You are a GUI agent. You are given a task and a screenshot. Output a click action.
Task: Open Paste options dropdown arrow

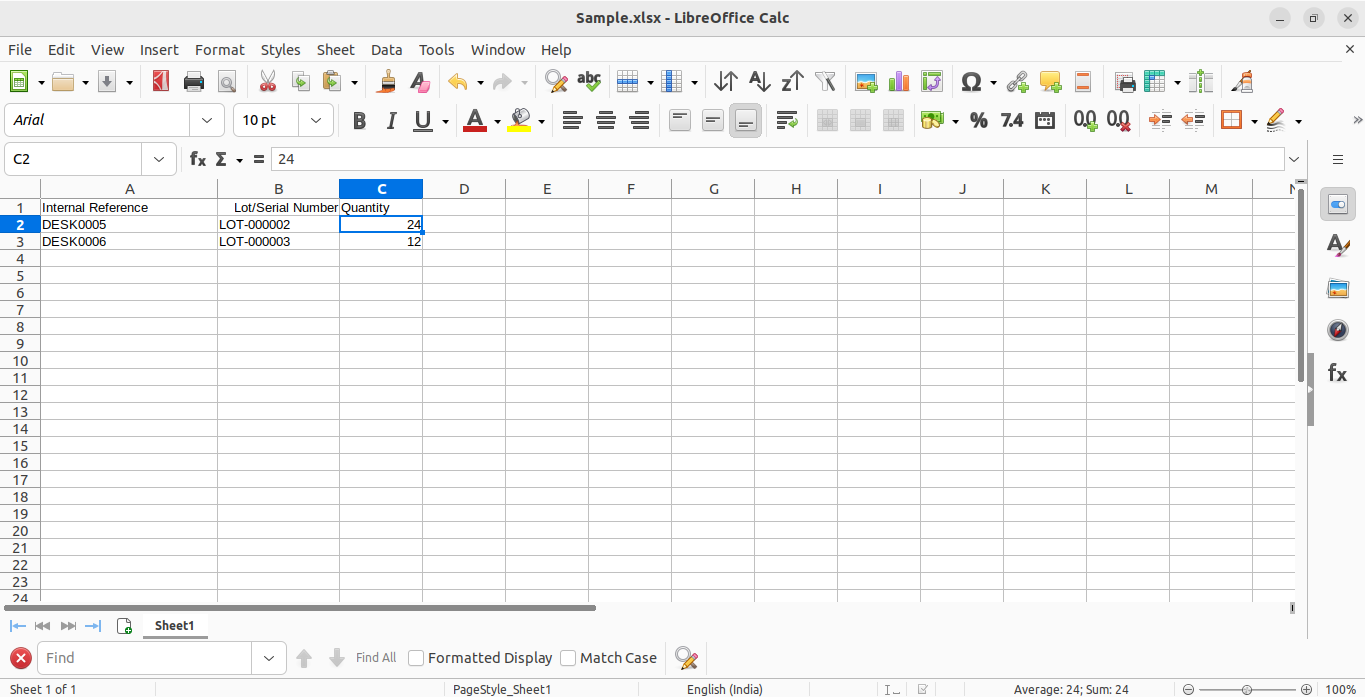tap(354, 82)
